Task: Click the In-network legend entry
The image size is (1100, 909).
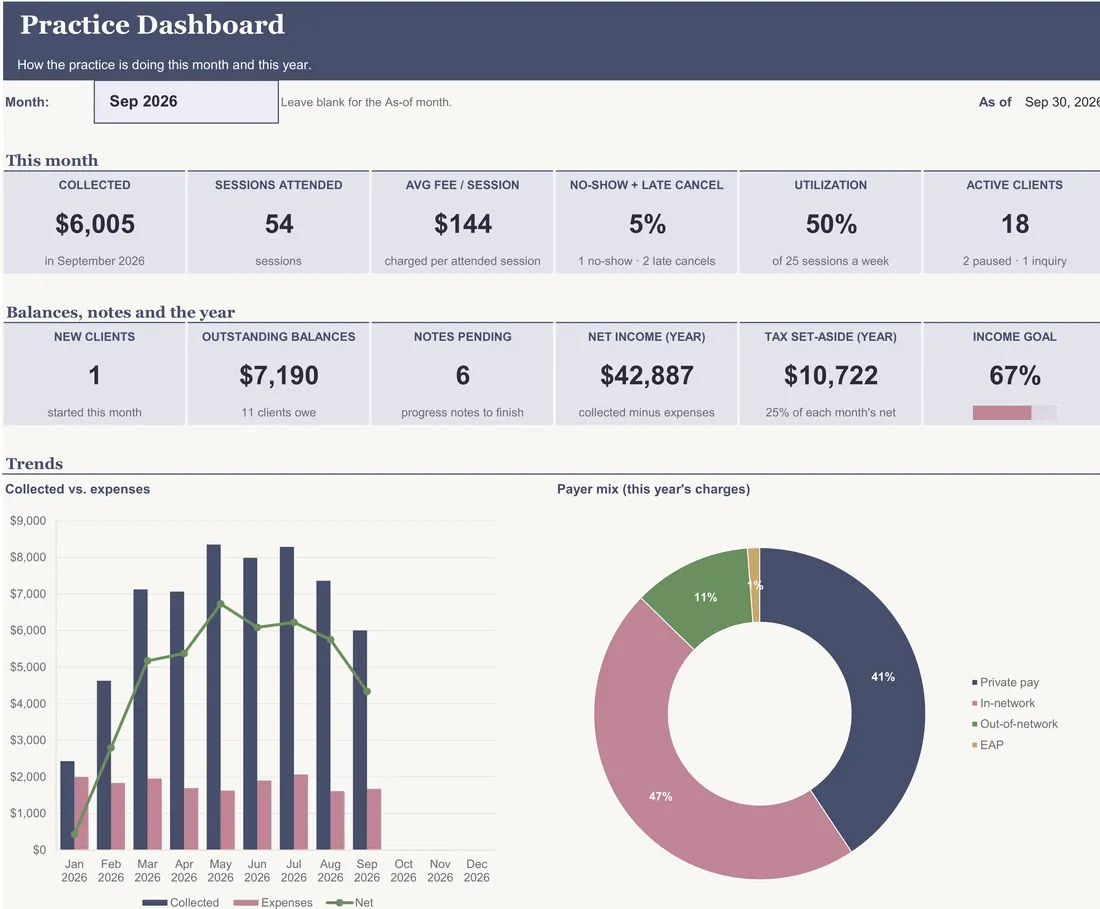Action: 1003,703
